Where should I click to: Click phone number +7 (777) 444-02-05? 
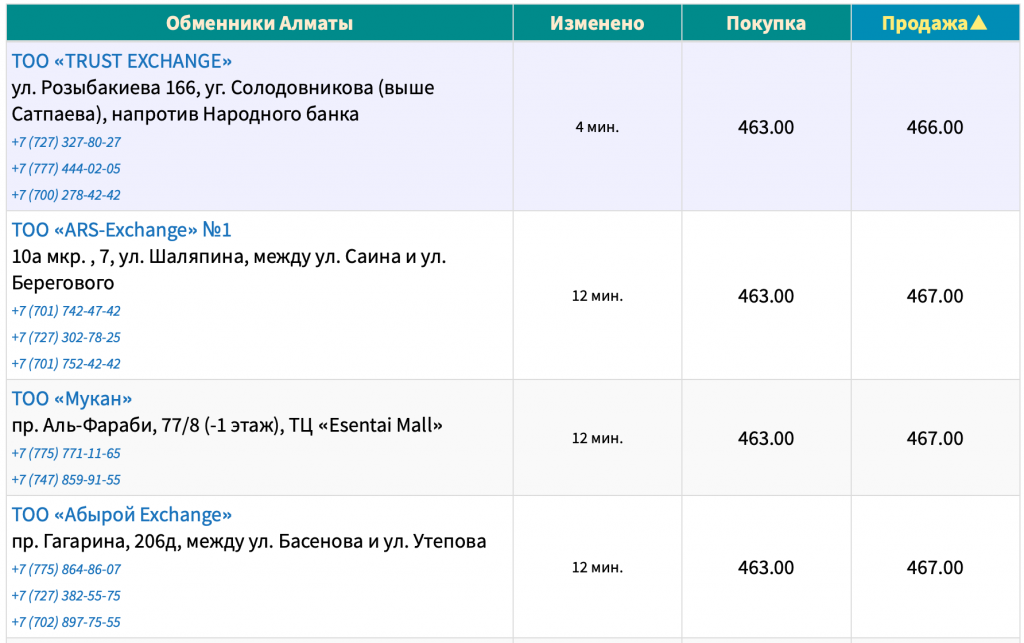66,168
